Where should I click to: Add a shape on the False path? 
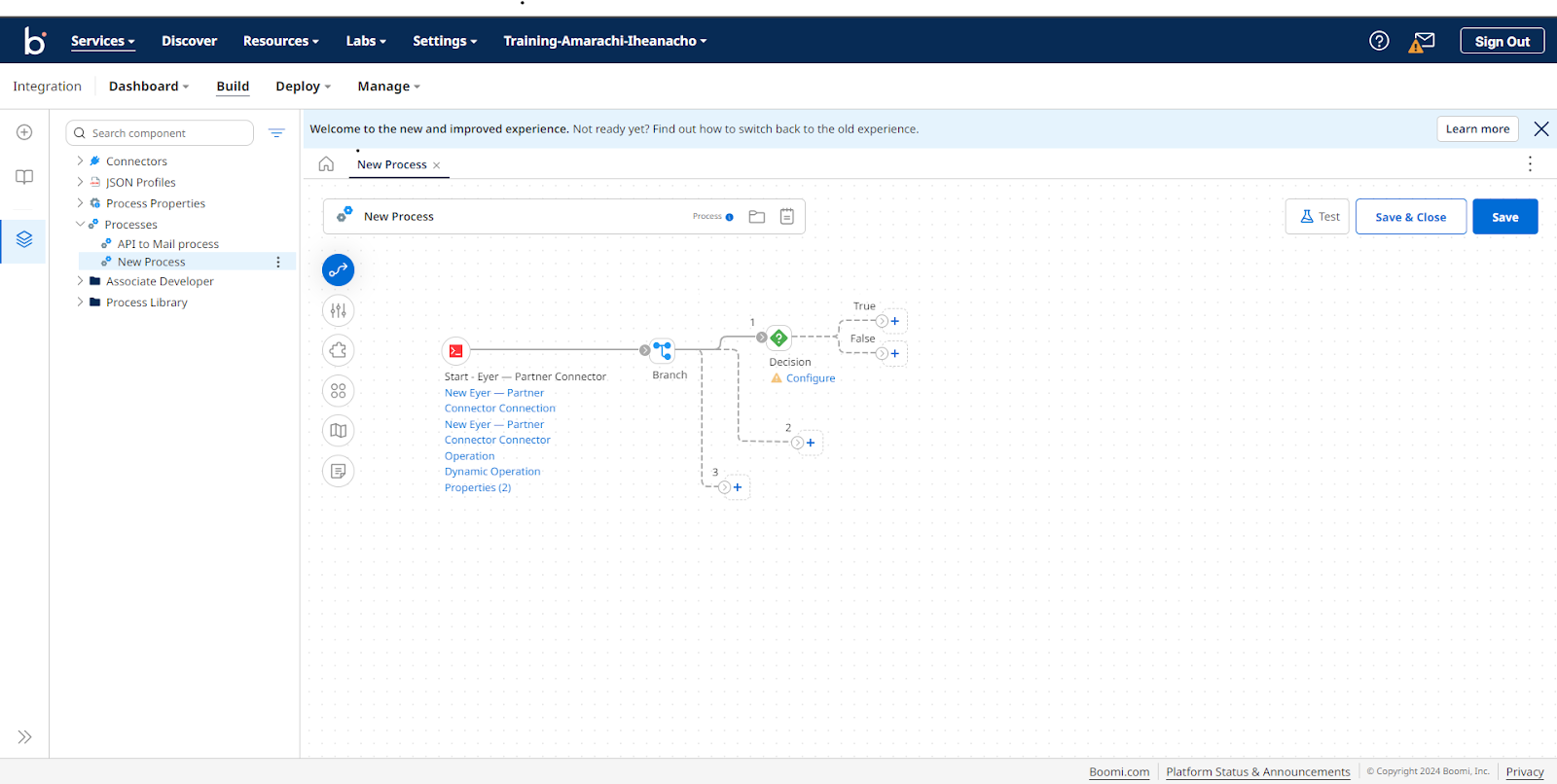pyautogui.click(x=895, y=353)
